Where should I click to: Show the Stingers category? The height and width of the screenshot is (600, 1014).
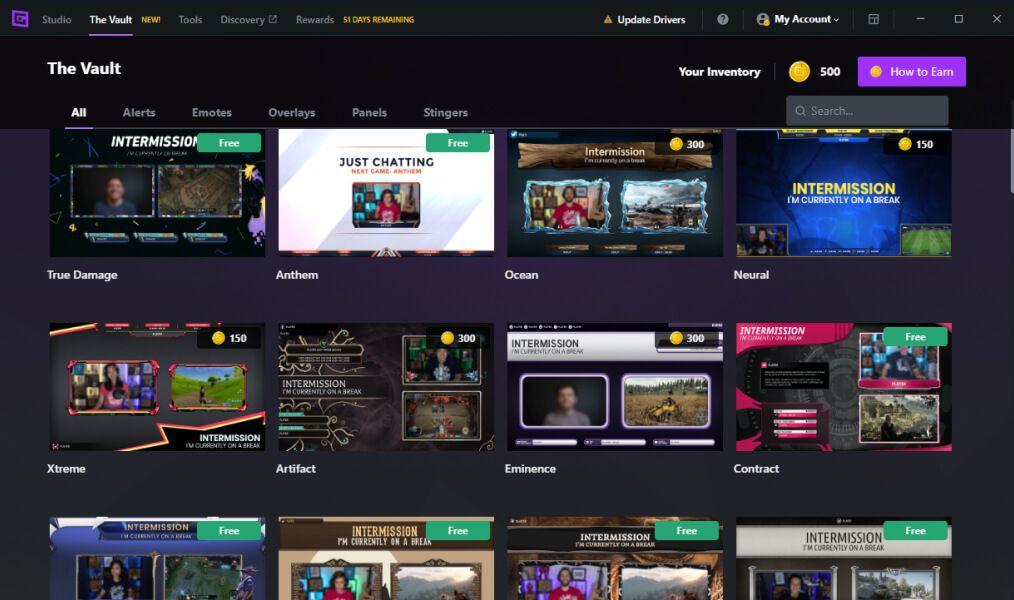click(446, 112)
